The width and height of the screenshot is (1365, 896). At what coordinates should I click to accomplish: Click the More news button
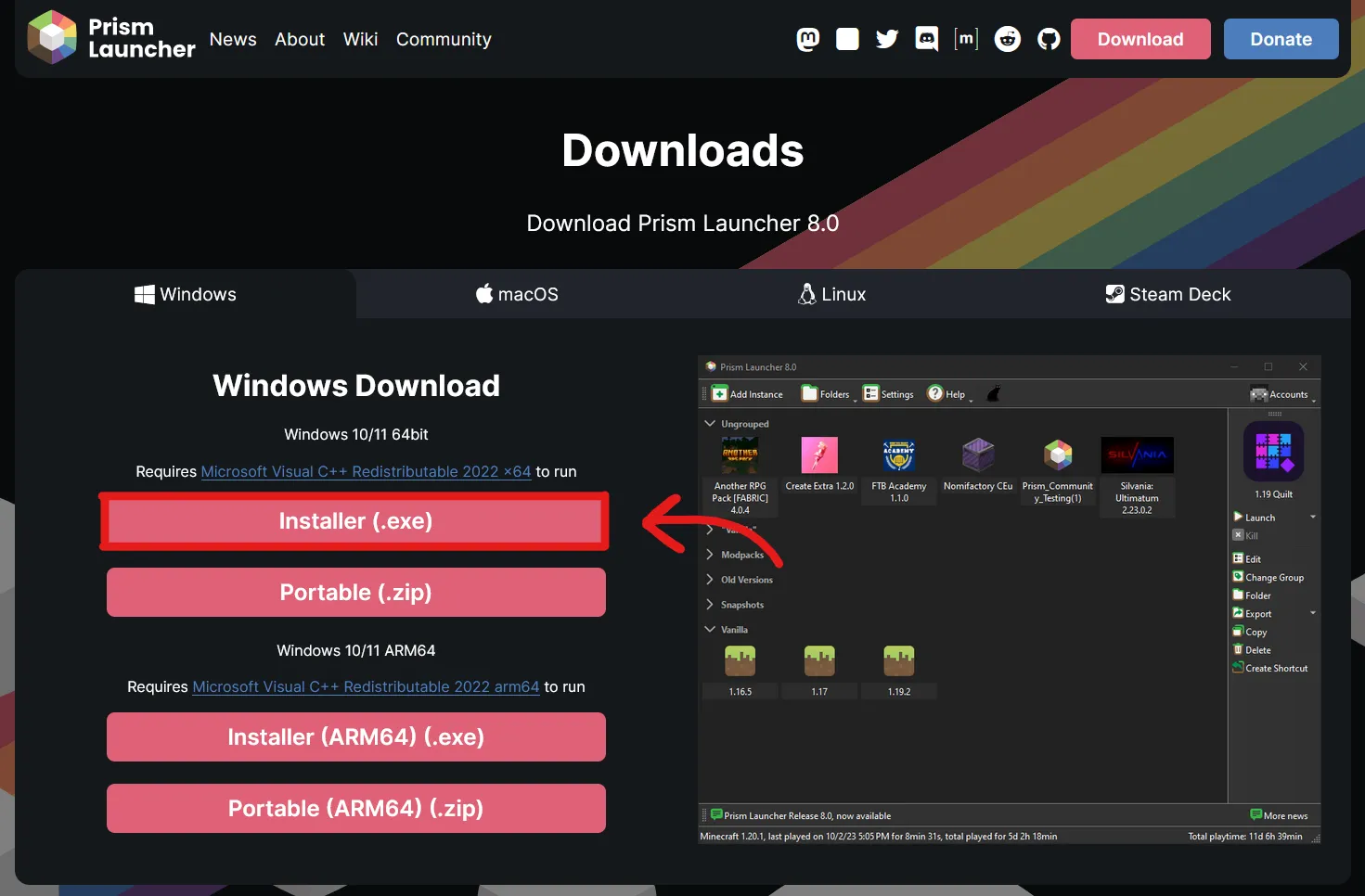point(1279,815)
